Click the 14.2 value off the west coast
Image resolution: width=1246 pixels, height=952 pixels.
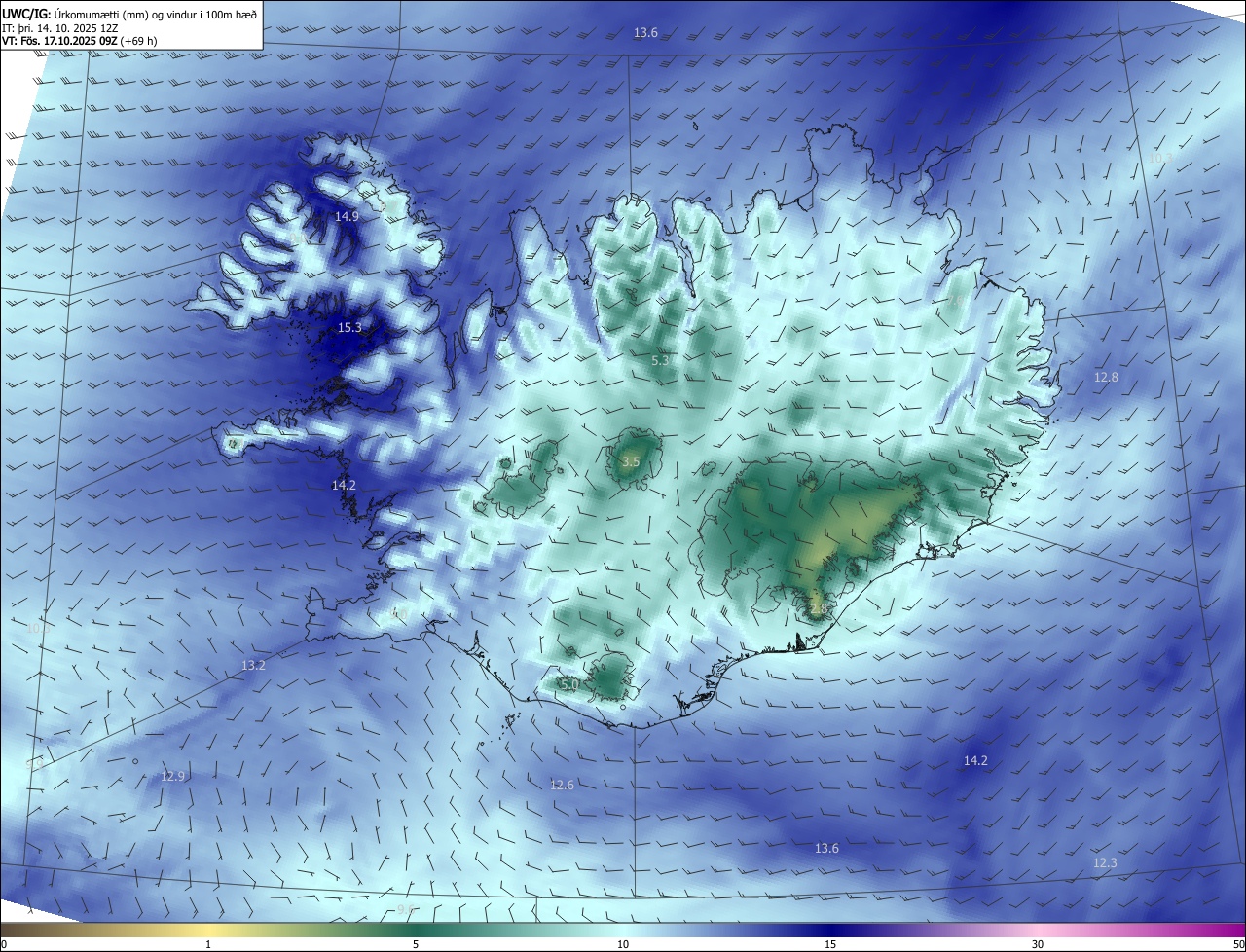[x=344, y=485]
